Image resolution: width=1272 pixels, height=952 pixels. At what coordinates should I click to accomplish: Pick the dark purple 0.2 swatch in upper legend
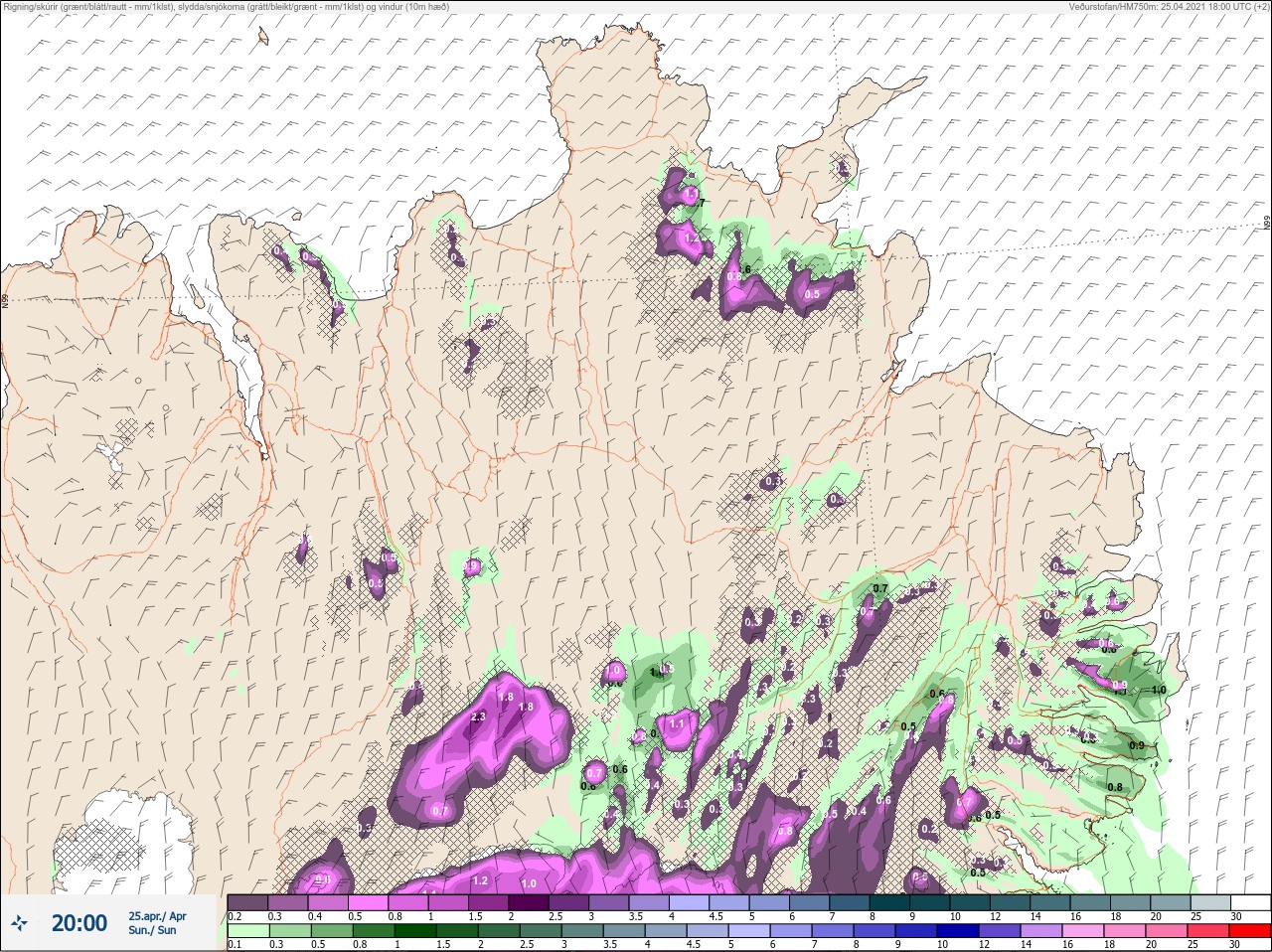[x=247, y=902]
